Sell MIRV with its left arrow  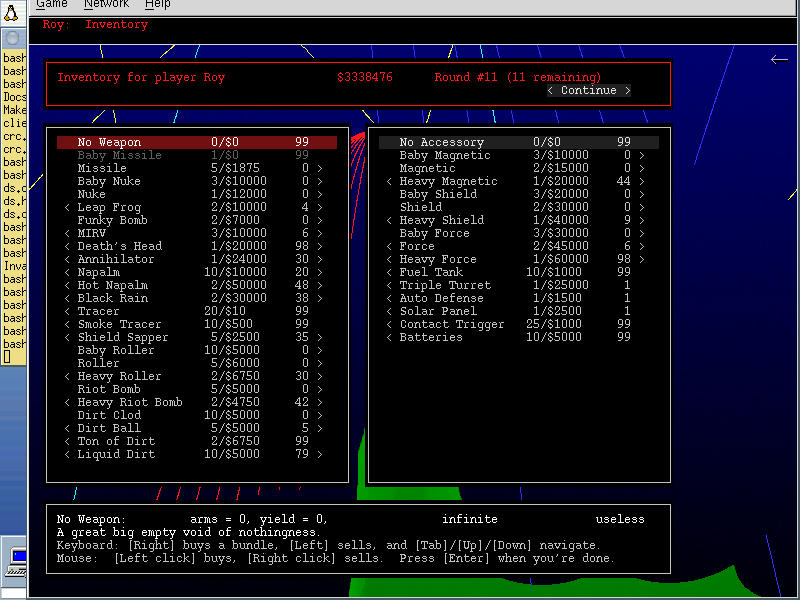click(67, 233)
